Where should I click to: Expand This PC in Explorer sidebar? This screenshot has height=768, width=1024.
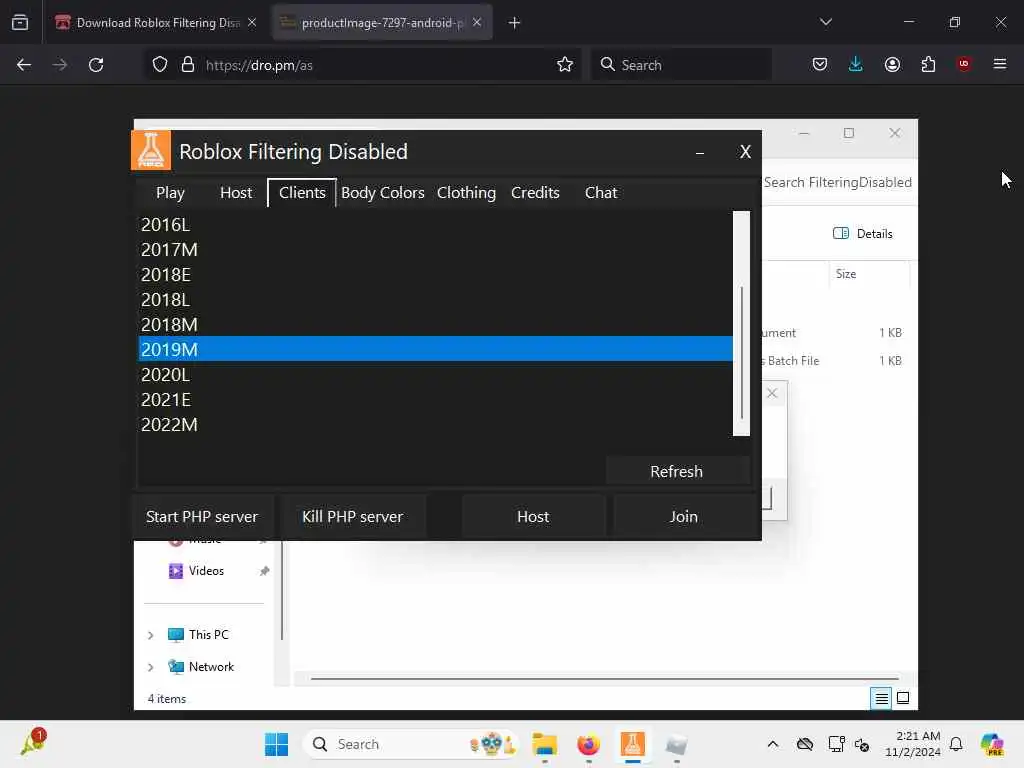(x=150, y=635)
